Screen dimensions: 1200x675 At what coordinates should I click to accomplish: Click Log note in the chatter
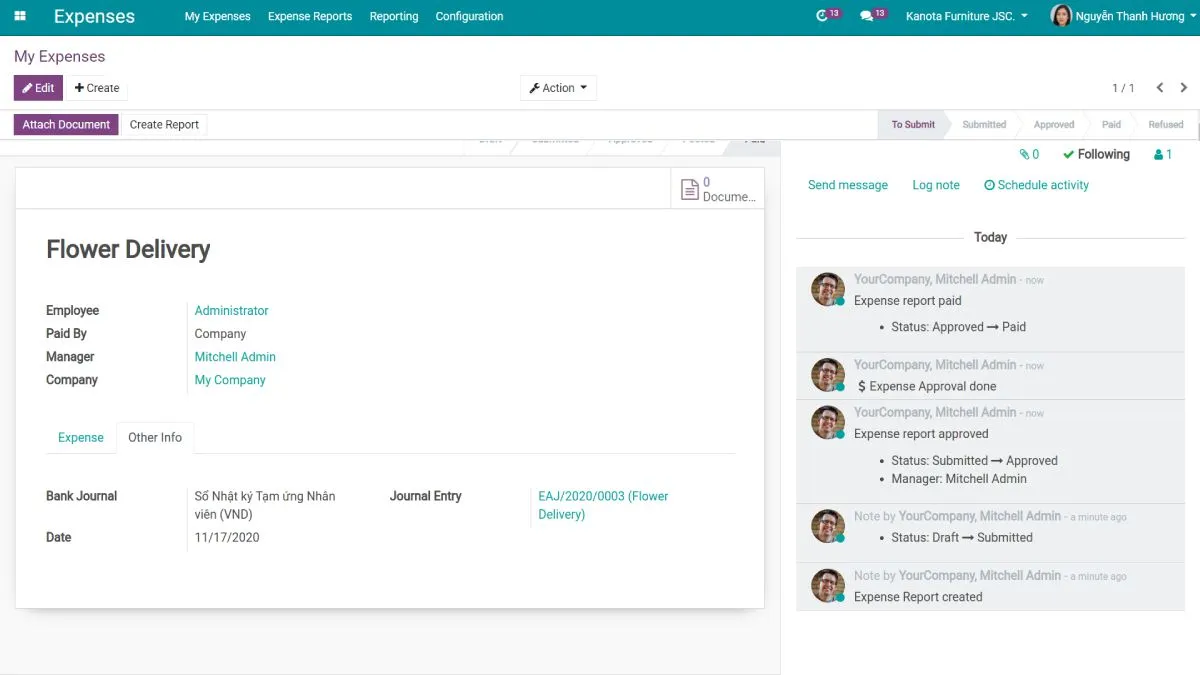[936, 185]
